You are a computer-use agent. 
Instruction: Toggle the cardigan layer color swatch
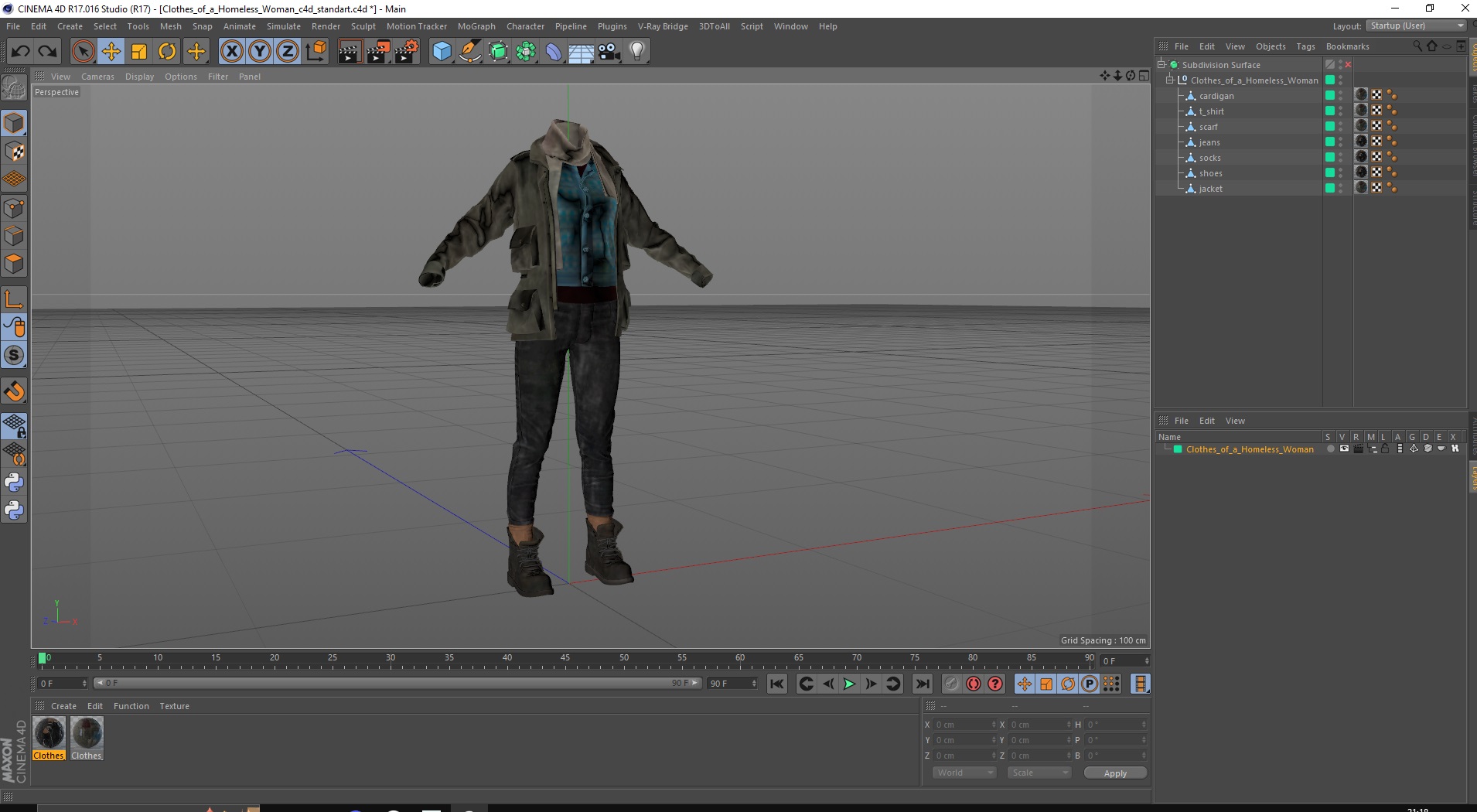pos(1330,95)
